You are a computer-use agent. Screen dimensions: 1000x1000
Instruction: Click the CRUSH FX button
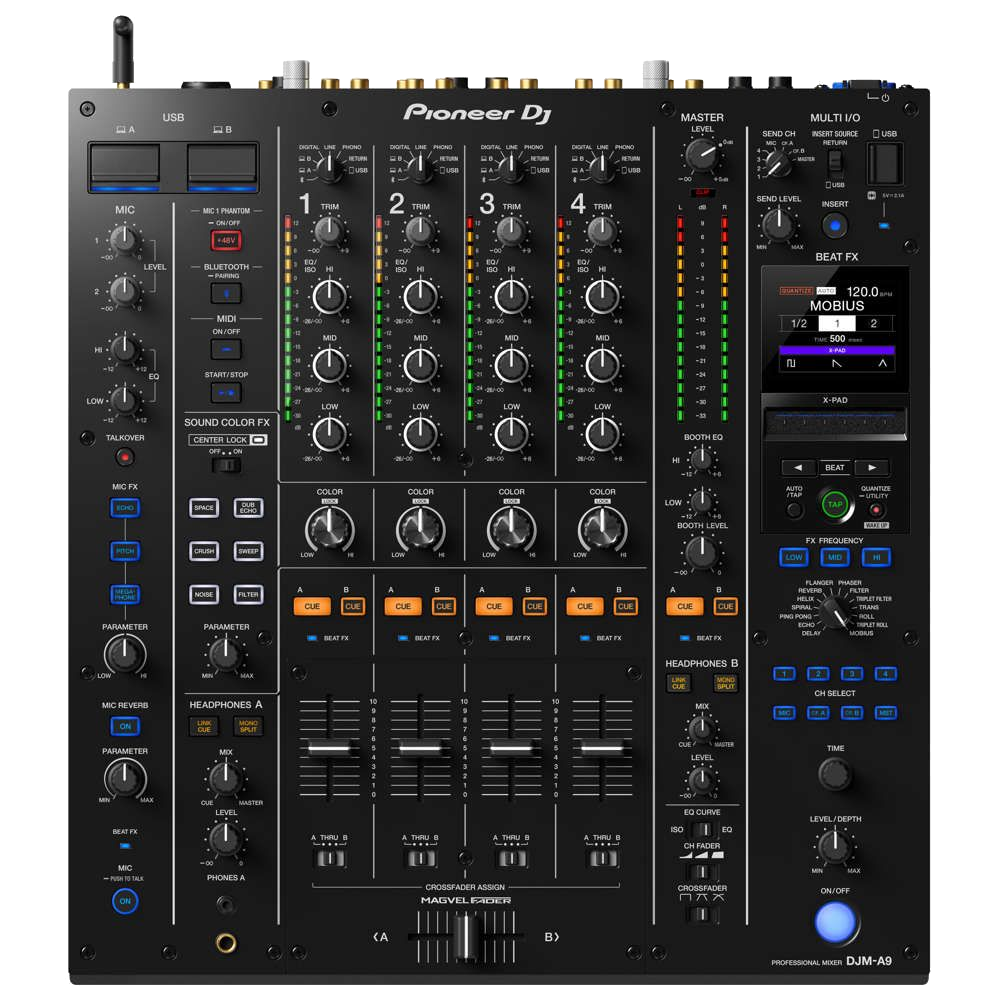(204, 551)
